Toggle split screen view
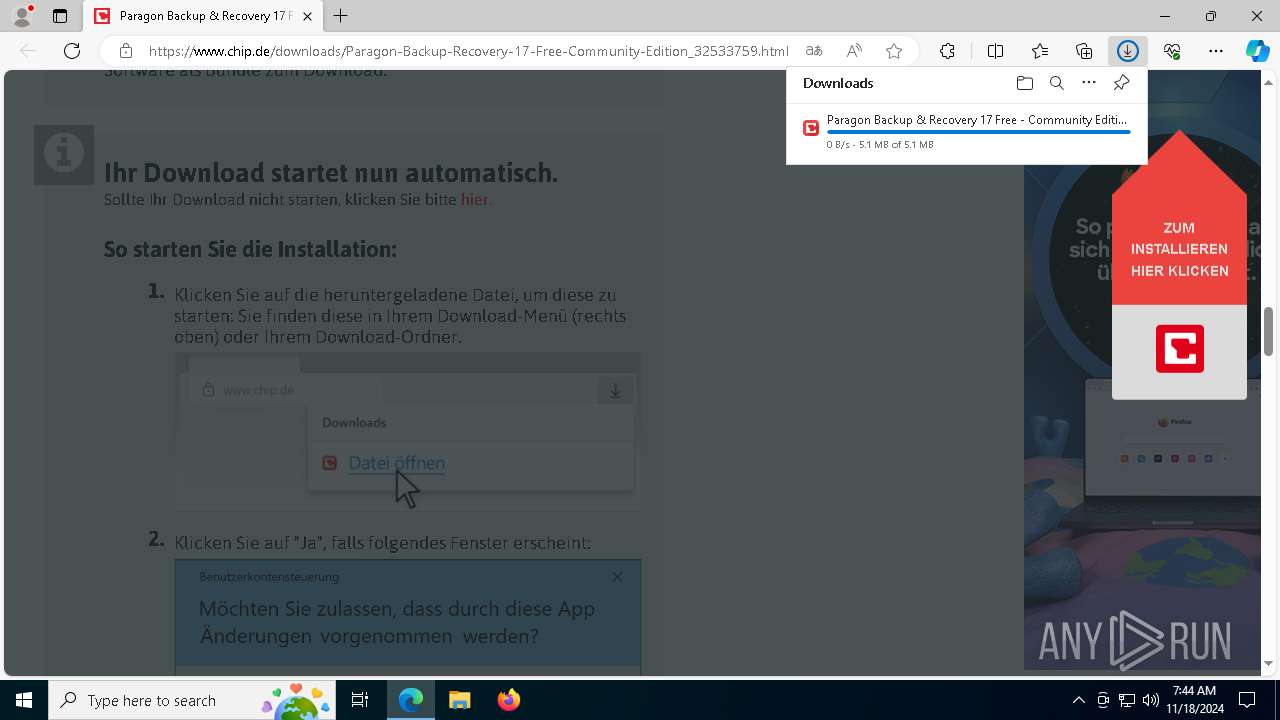The width and height of the screenshot is (1280, 720). 995,51
